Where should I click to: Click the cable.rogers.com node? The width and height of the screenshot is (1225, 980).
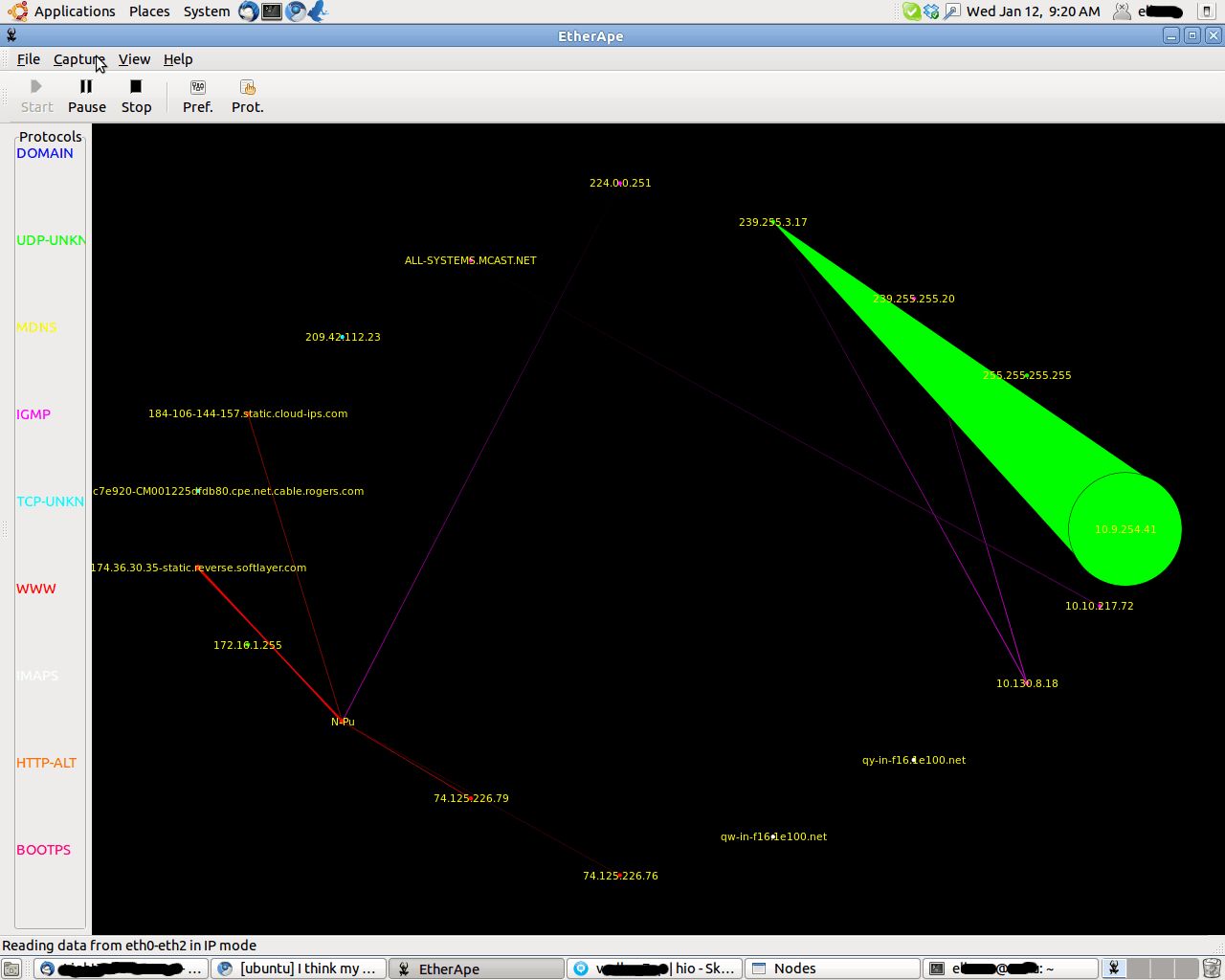pos(228,491)
